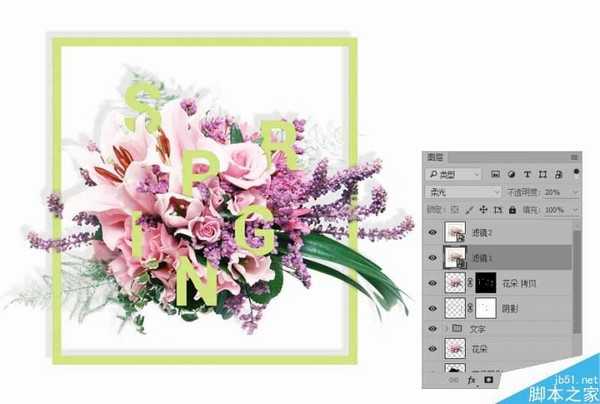The image size is (600, 404).
Task: Toggle layer filtering on/off switch
Action: pos(576,172)
